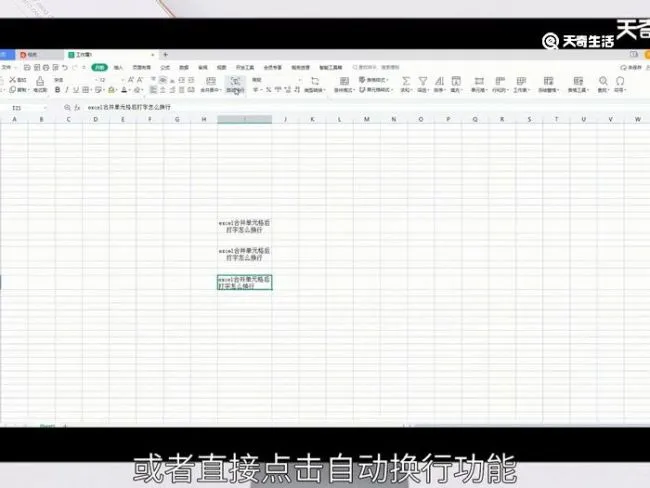Toggle the Wrap Text button

235,84
